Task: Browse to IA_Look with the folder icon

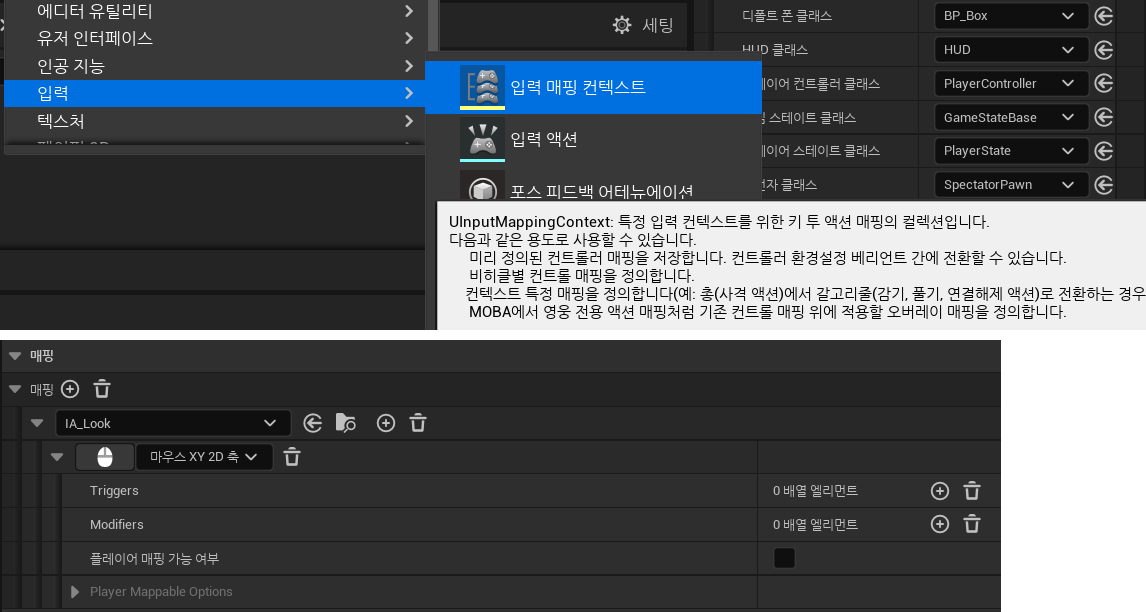Action: pyautogui.click(x=345, y=423)
